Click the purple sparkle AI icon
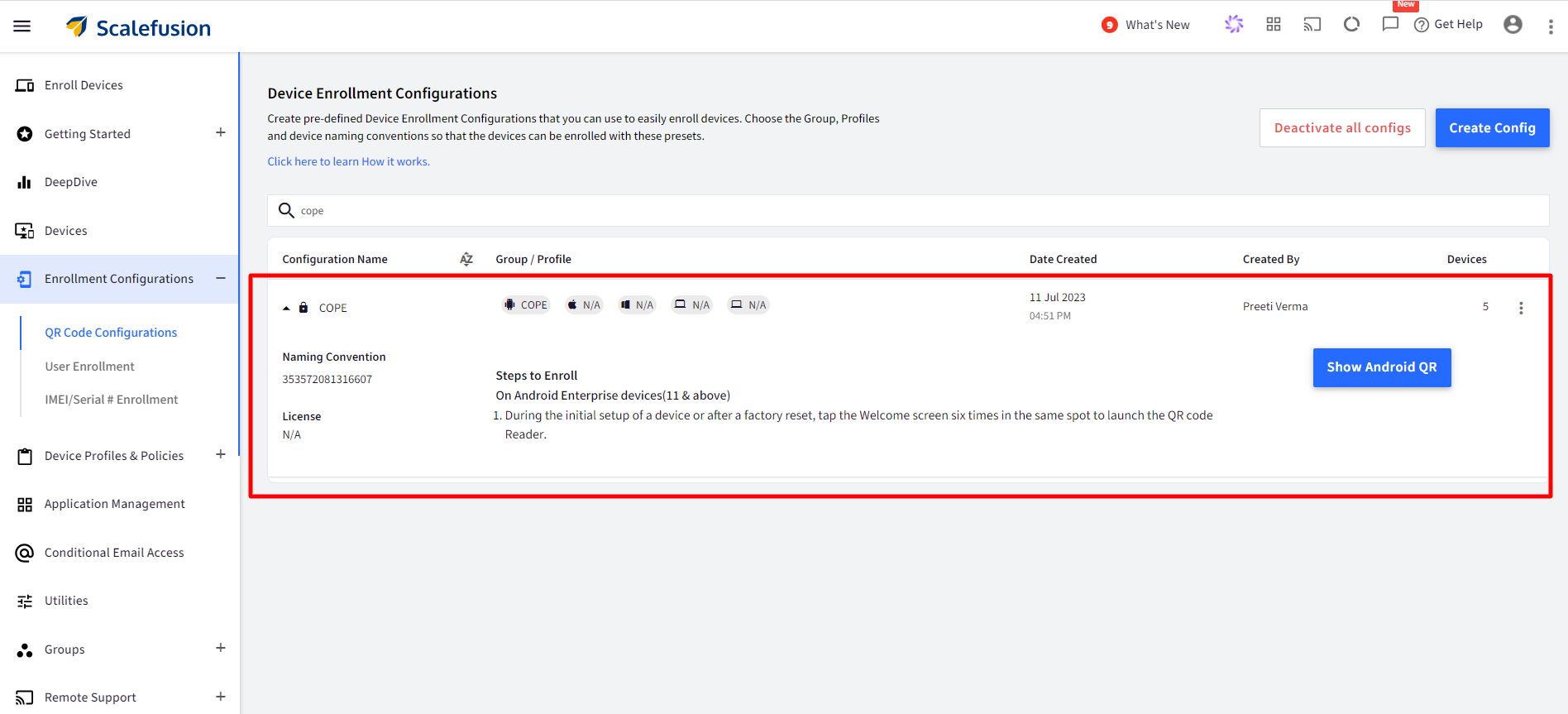 pos(1234,25)
